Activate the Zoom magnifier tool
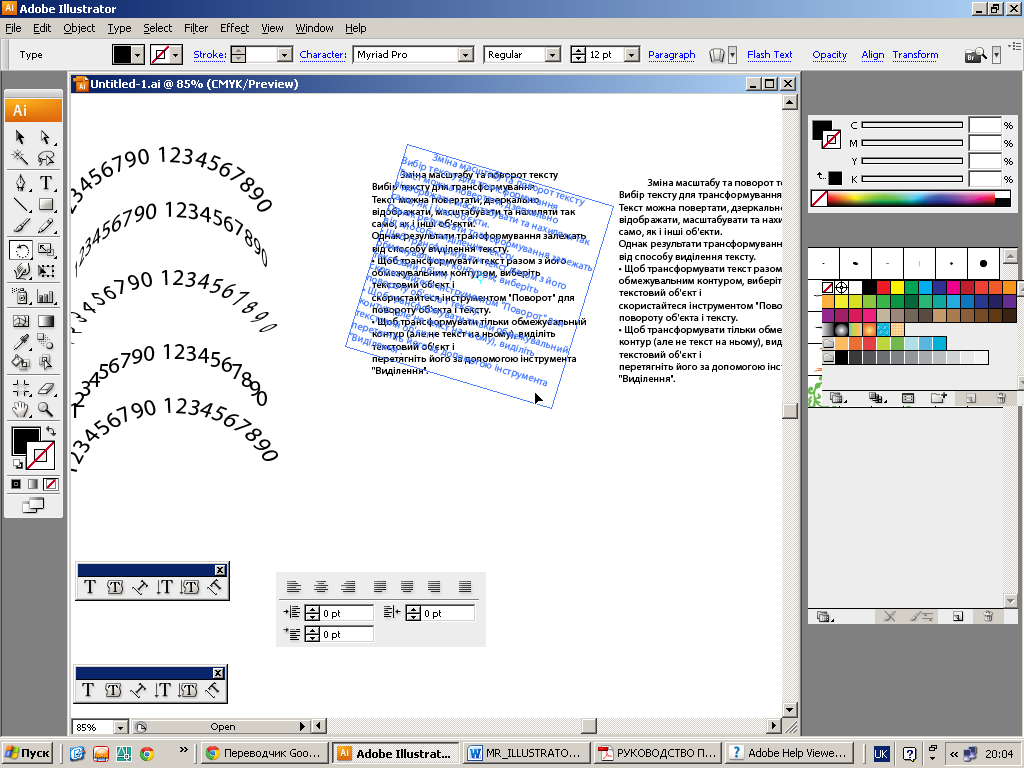 (45, 409)
